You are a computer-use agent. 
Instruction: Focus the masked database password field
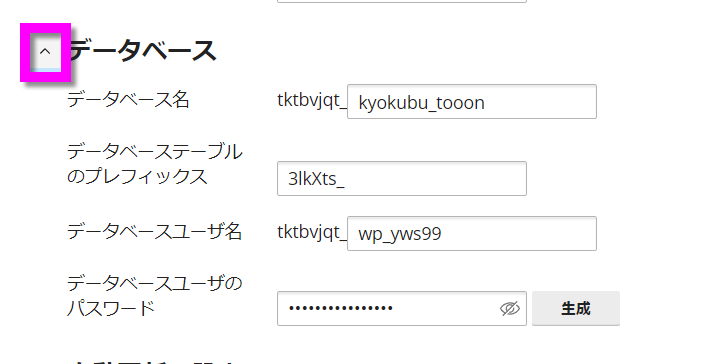coord(402,308)
